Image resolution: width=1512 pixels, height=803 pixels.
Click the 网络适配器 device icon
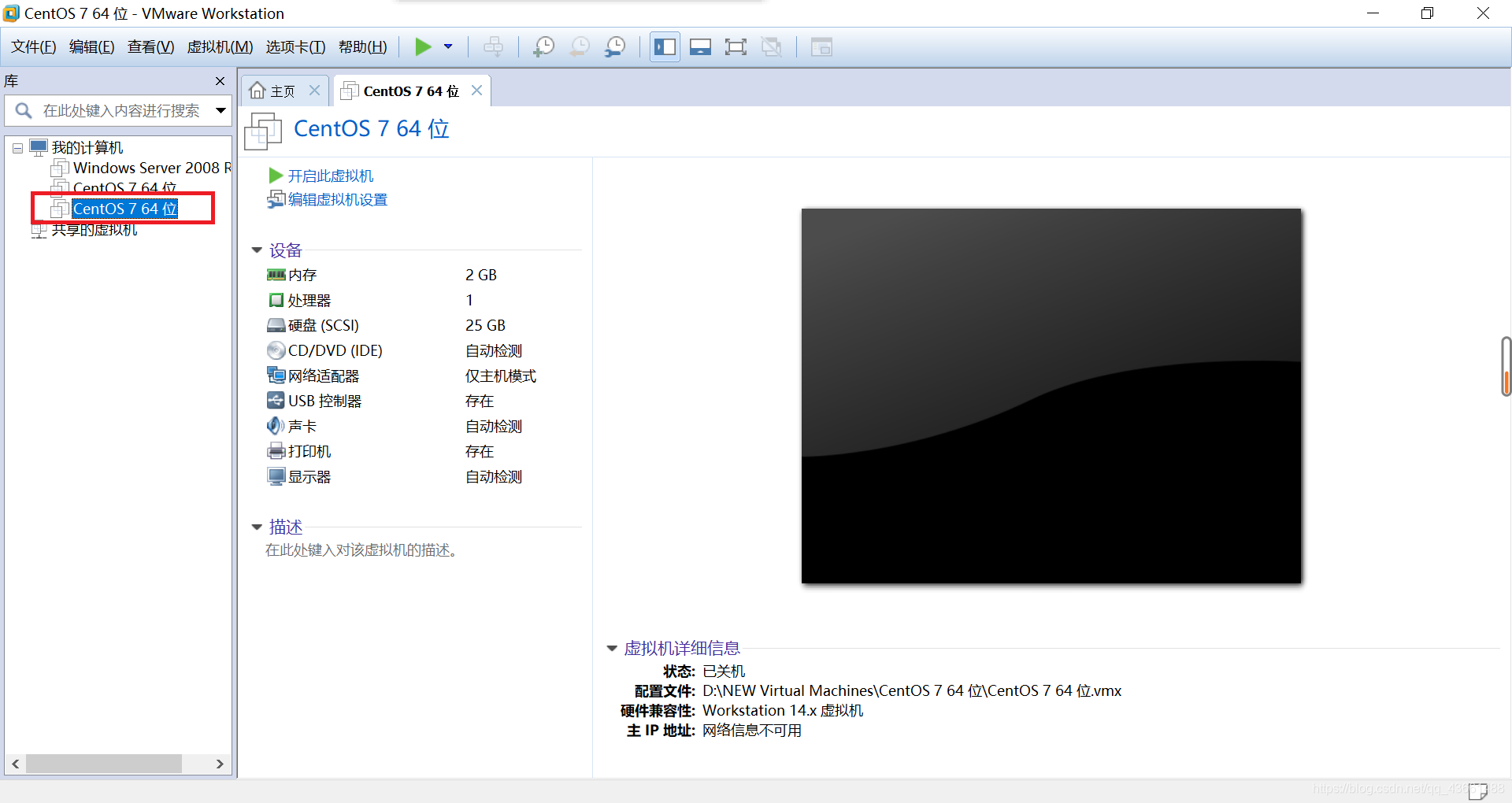tap(276, 376)
